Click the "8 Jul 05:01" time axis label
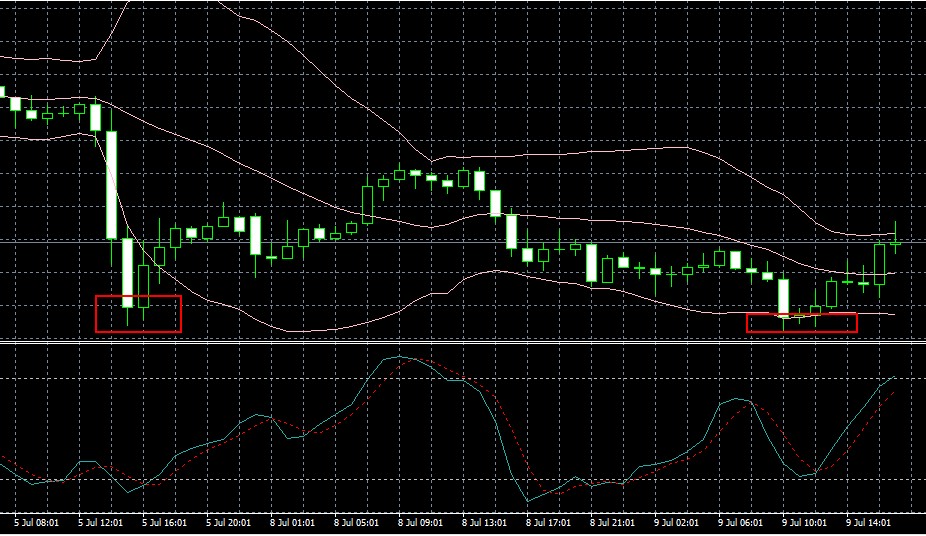The height and width of the screenshot is (536, 926). tap(356, 522)
